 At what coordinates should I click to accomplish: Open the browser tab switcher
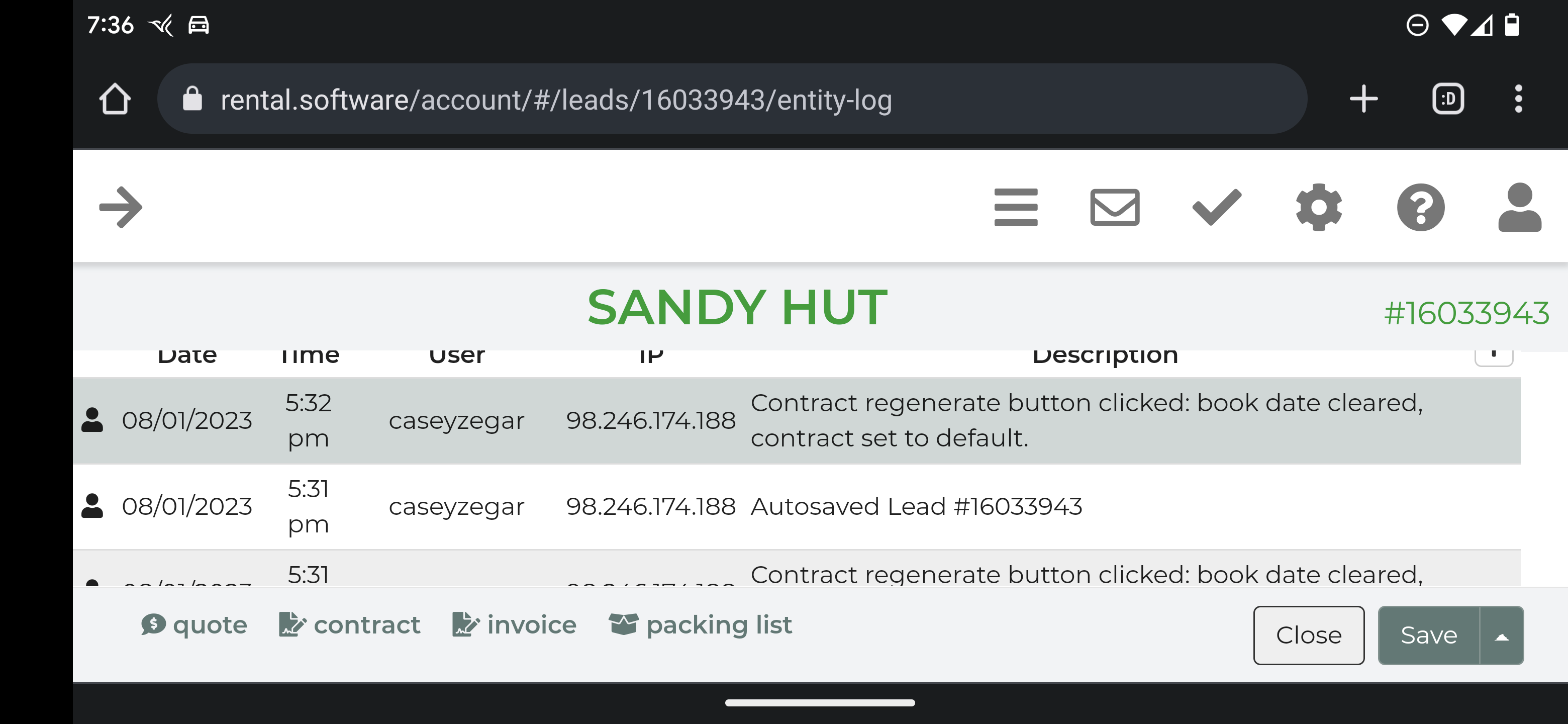[x=1447, y=99]
